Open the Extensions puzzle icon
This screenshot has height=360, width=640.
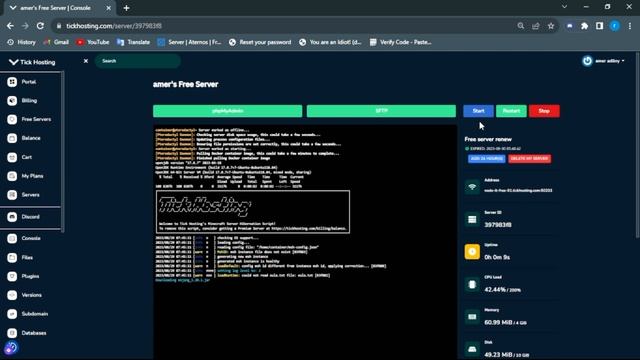click(584, 26)
